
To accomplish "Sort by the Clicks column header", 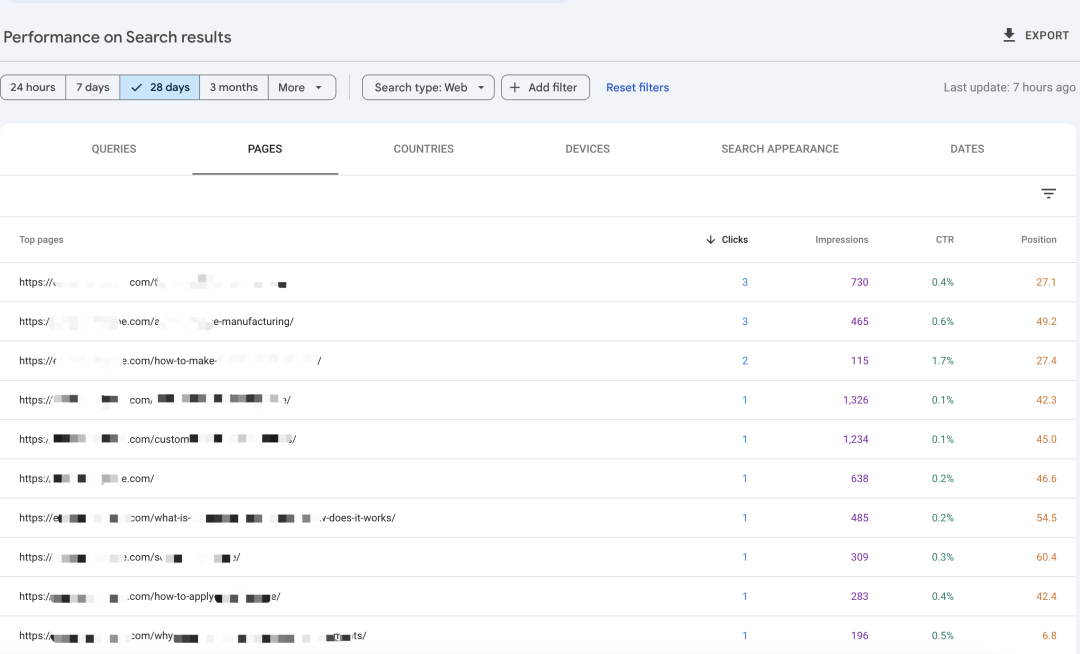I will pos(735,240).
